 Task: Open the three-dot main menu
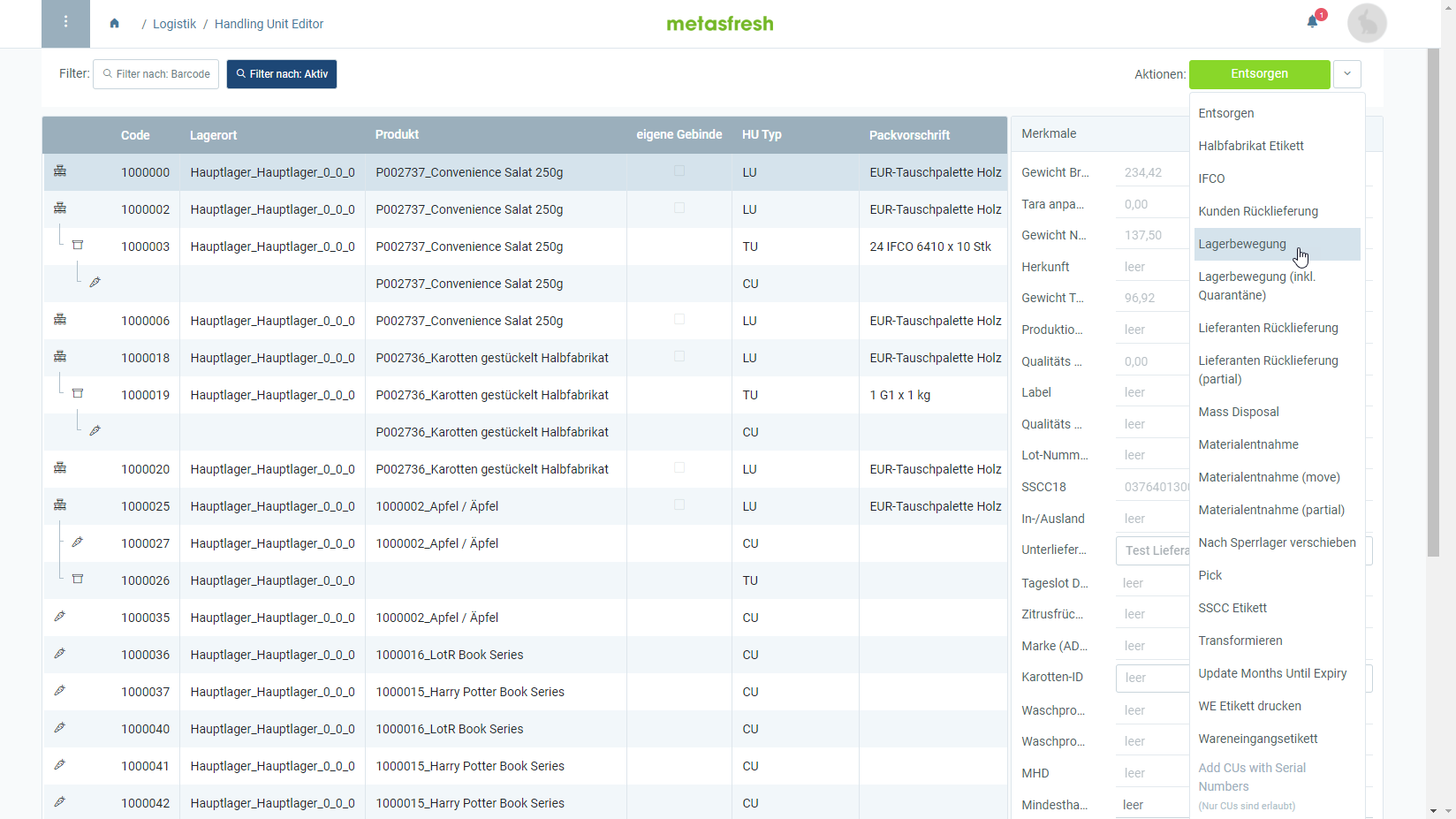(x=65, y=23)
